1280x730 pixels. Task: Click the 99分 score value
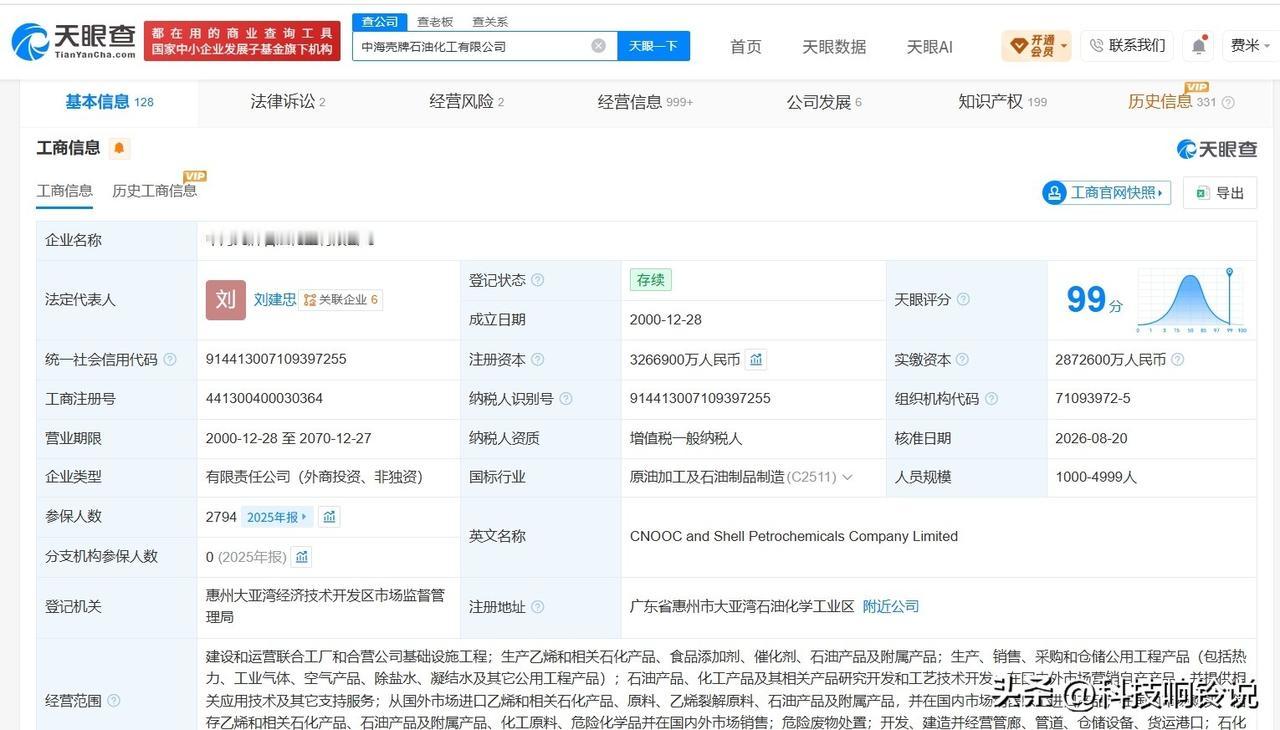1094,300
